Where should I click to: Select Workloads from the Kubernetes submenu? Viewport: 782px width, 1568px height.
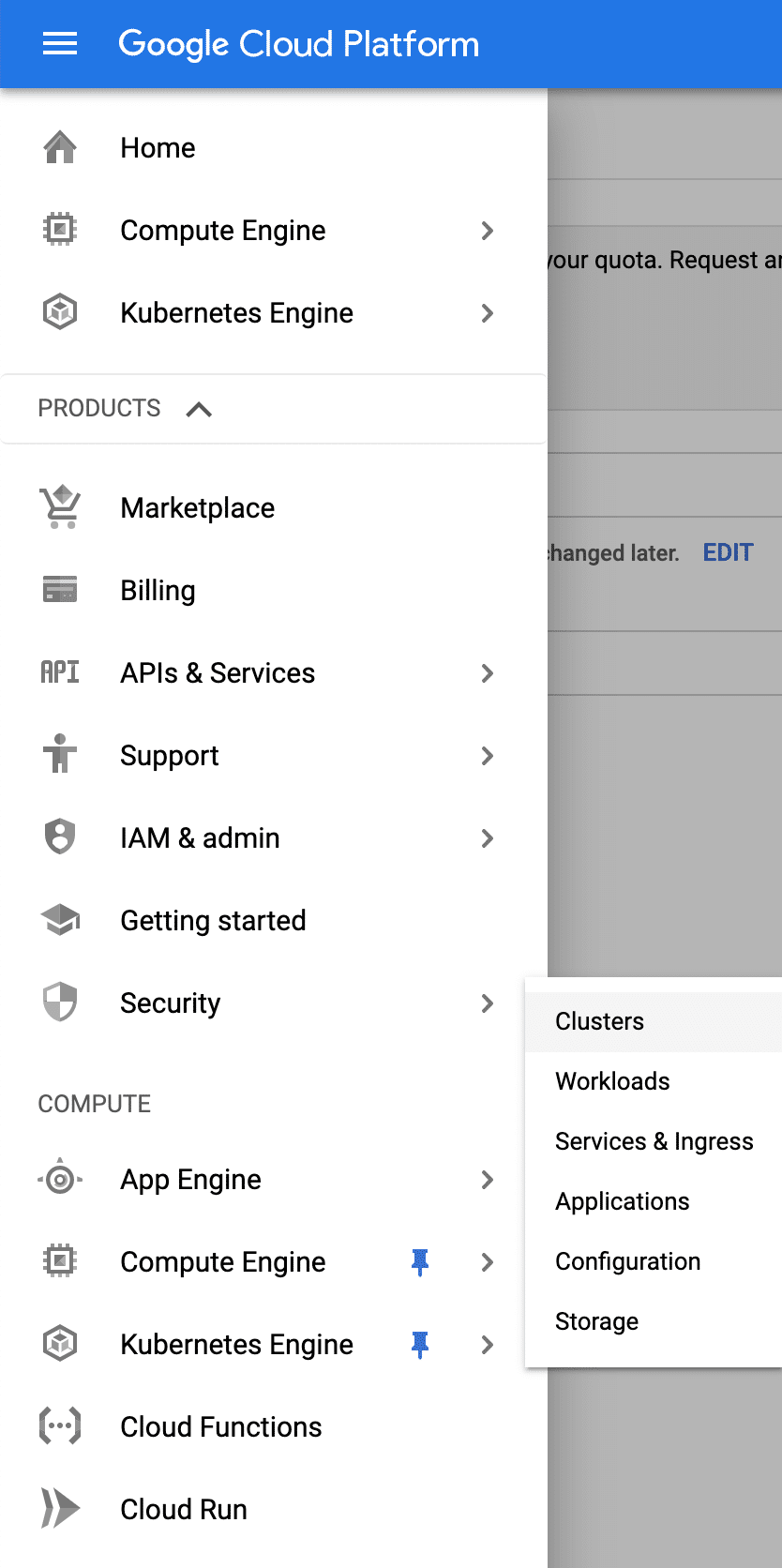point(654,1081)
